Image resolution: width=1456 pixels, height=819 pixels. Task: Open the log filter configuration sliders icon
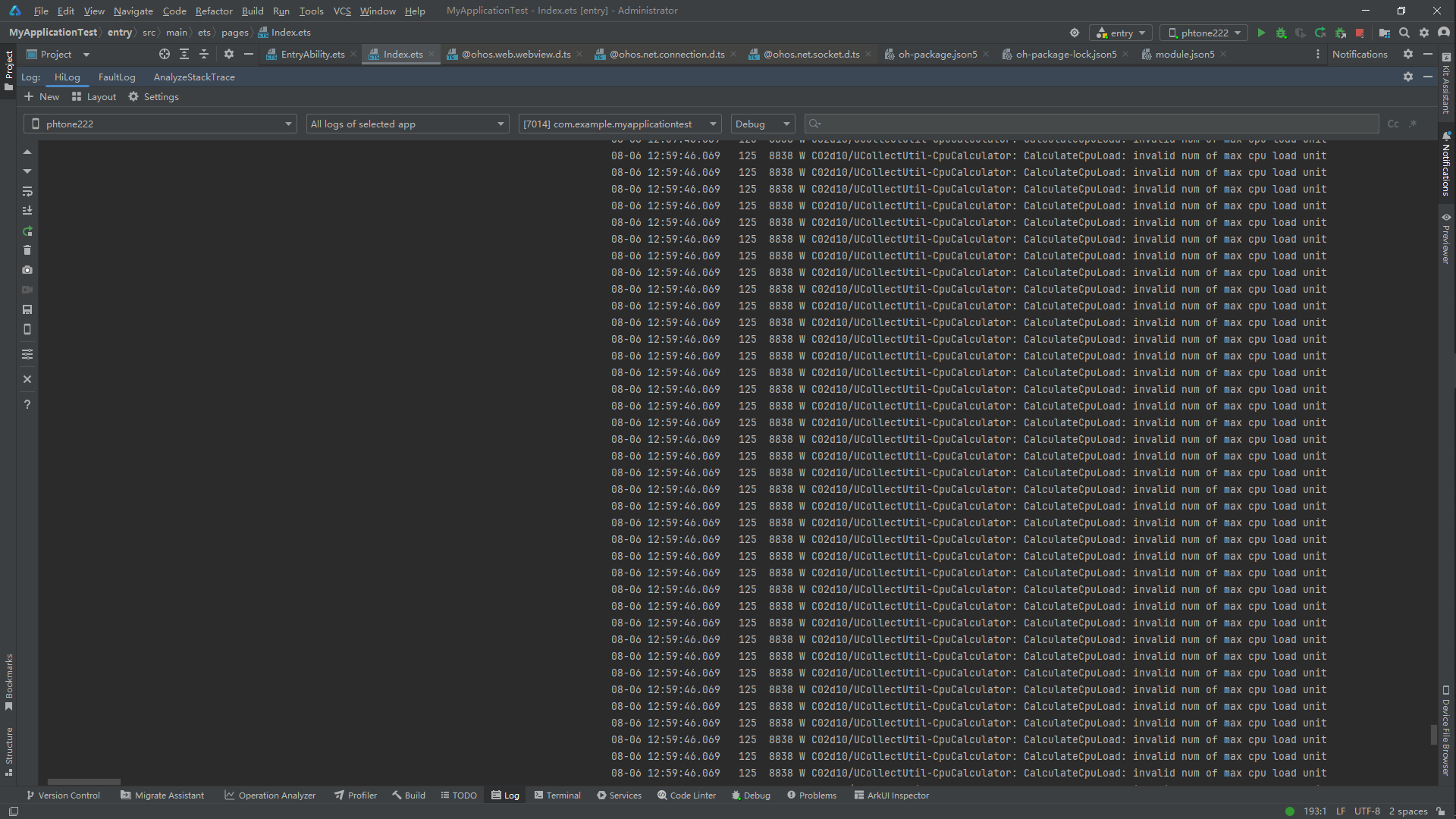(27, 354)
